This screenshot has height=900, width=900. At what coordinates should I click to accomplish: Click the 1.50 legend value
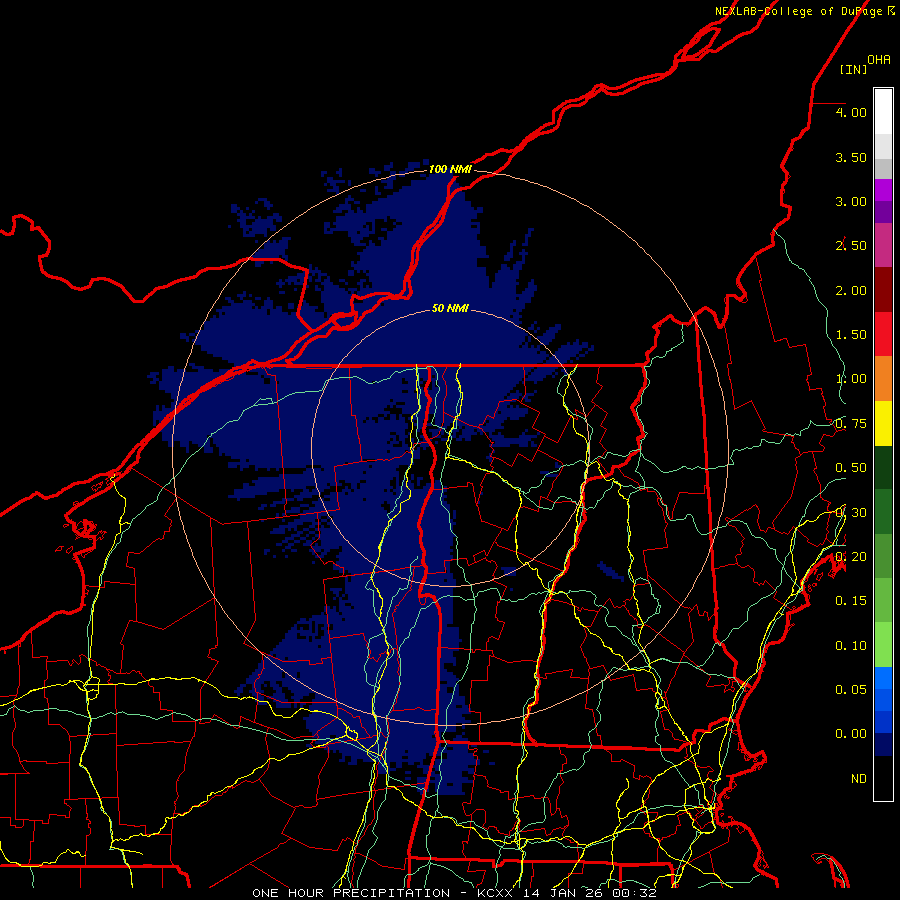tap(851, 335)
